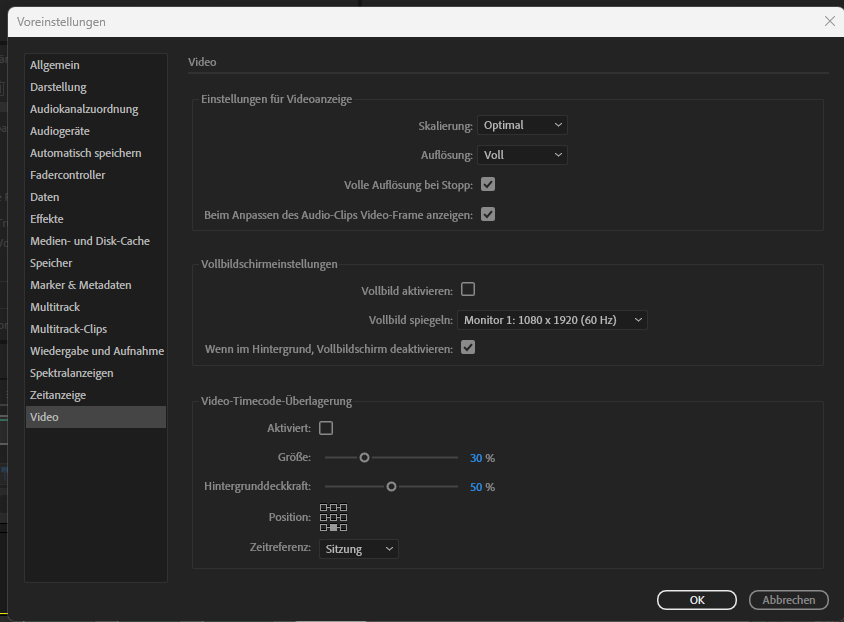Open the Auflösung dropdown showing Voll
This screenshot has height=622, width=844.
tap(522, 155)
